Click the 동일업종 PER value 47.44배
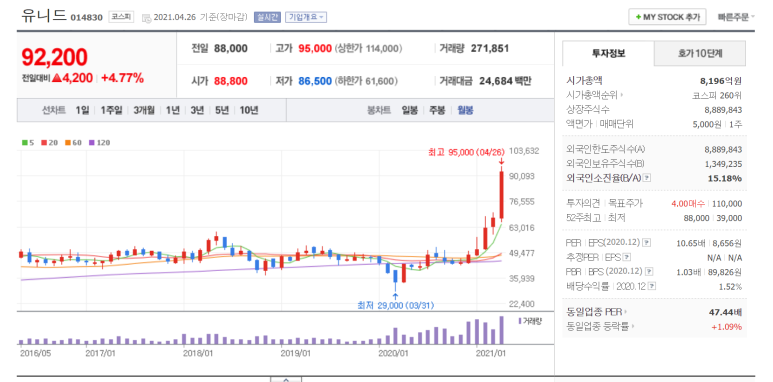Image resolution: width=773 pixels, height=382 pixels. click(725, 312)
